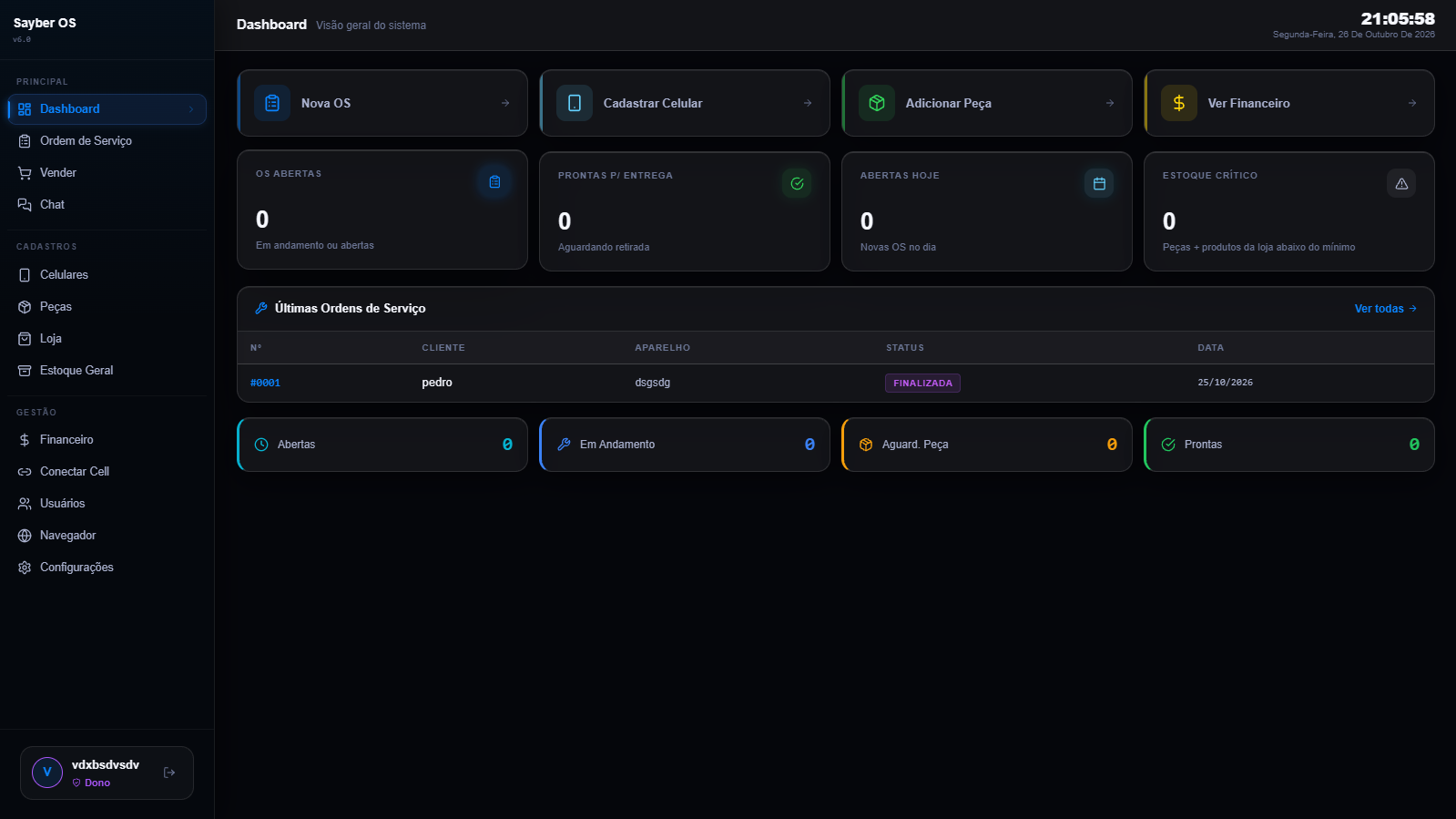Open the Chat menu item
This screenshot has height=819, width=1456.
coord(107,205)
